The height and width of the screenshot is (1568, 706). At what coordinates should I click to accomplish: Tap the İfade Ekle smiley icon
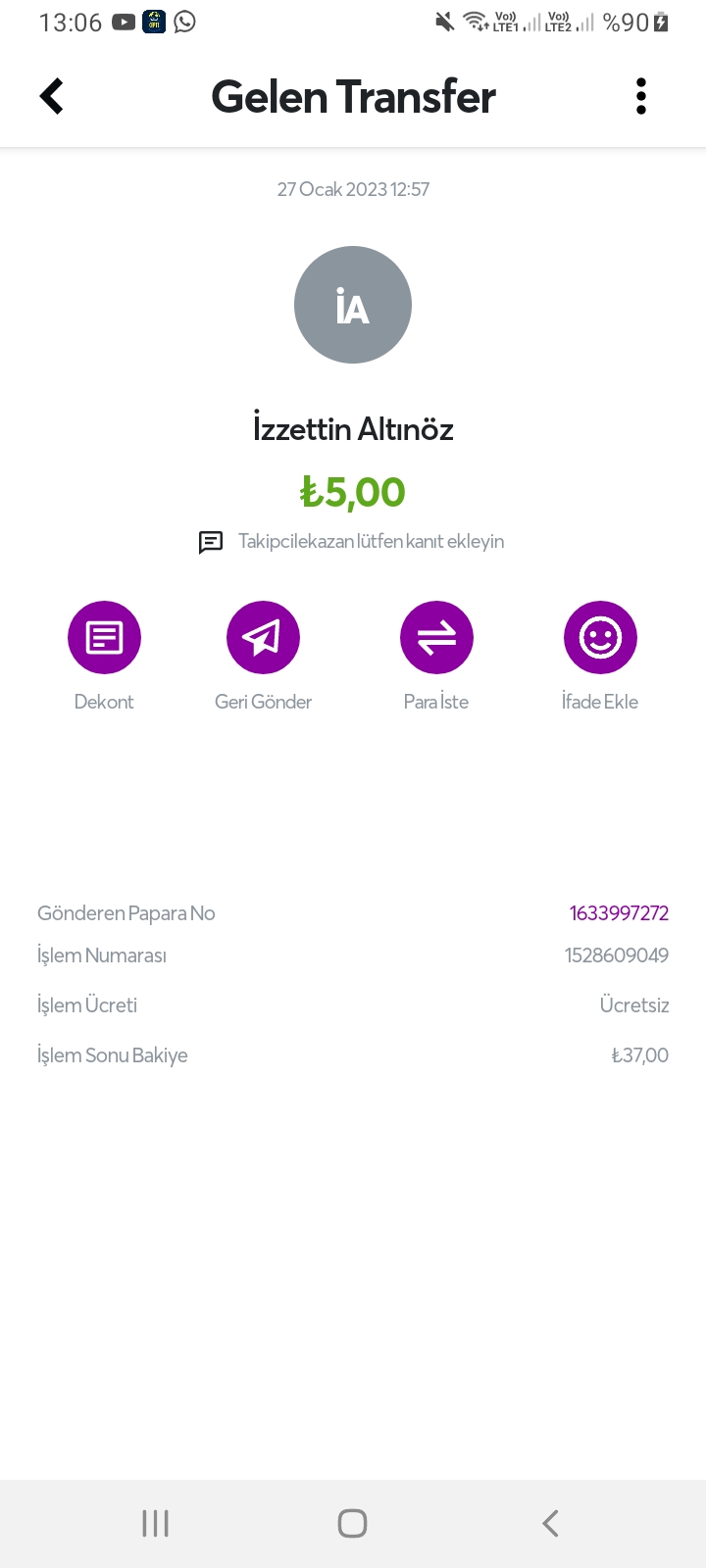point(600,638)
